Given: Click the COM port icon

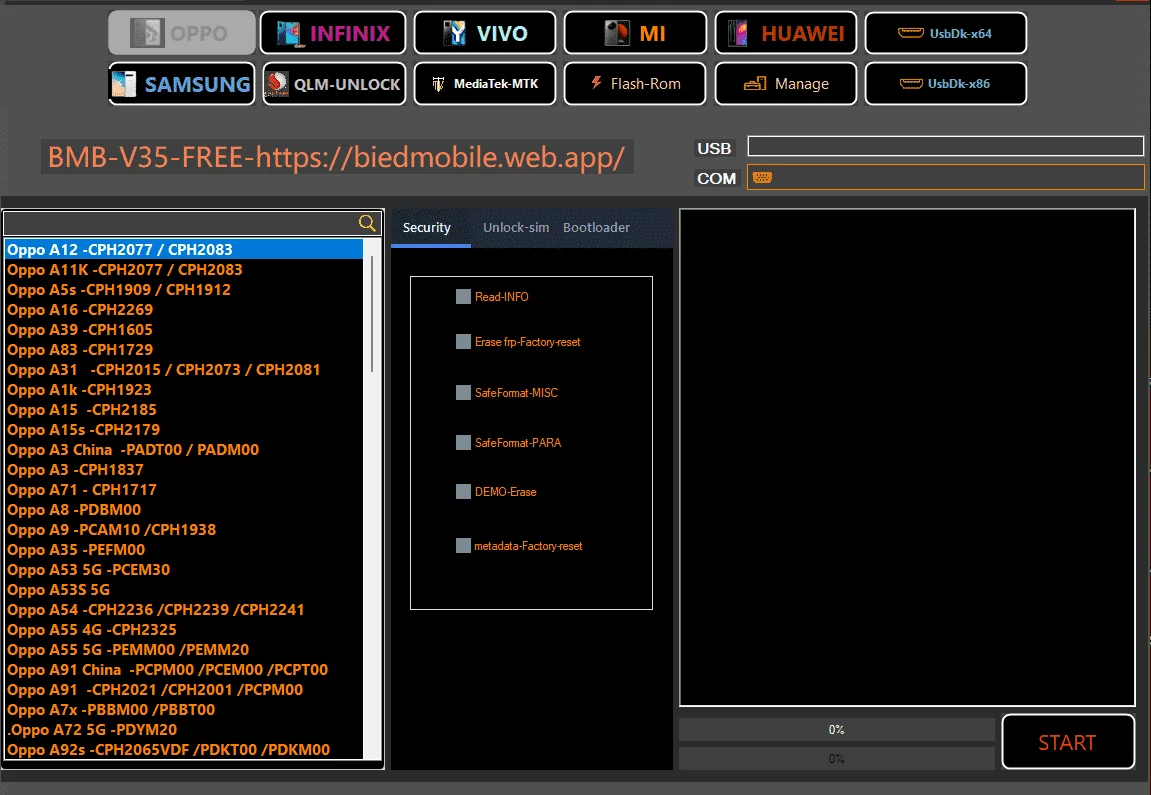Looking at the screenshot, I should pyautogui.click(x=762, y=178).
